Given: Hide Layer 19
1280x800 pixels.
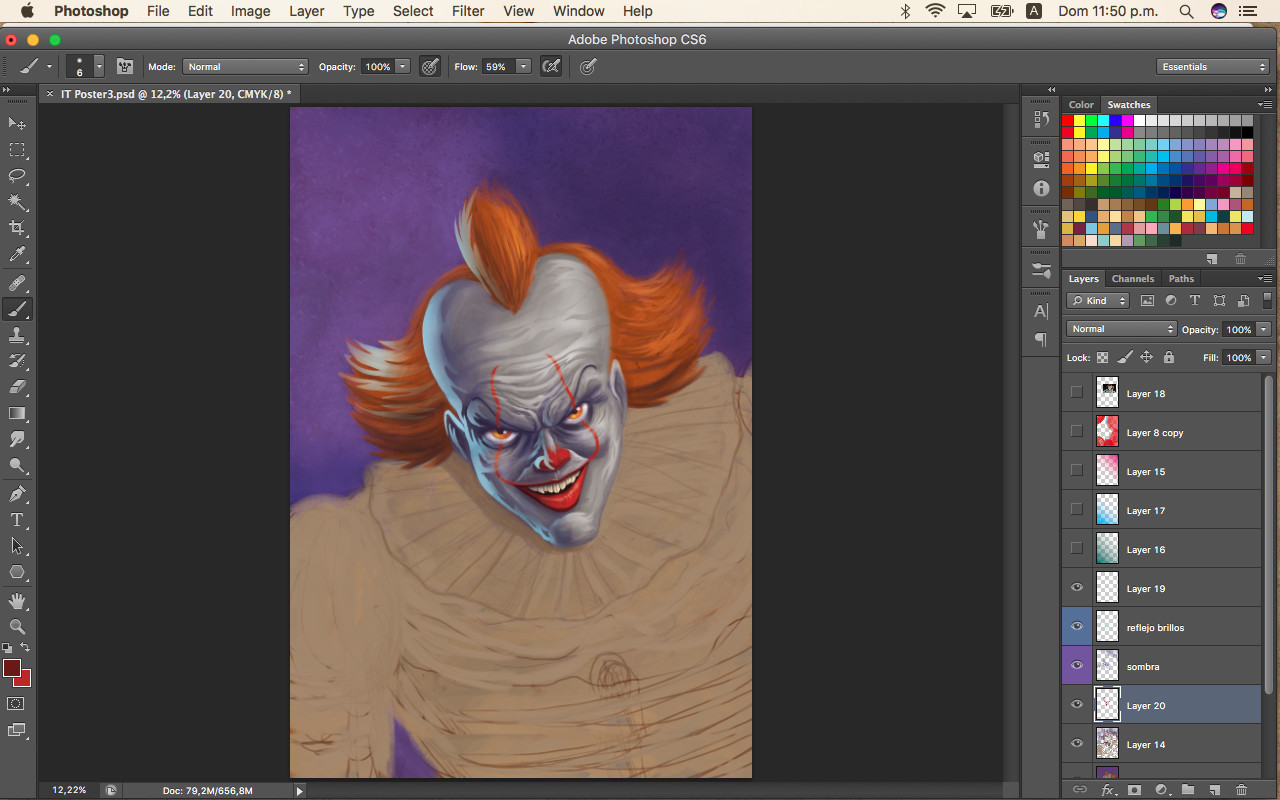Looking at the screenshot, I should 1076,588.
